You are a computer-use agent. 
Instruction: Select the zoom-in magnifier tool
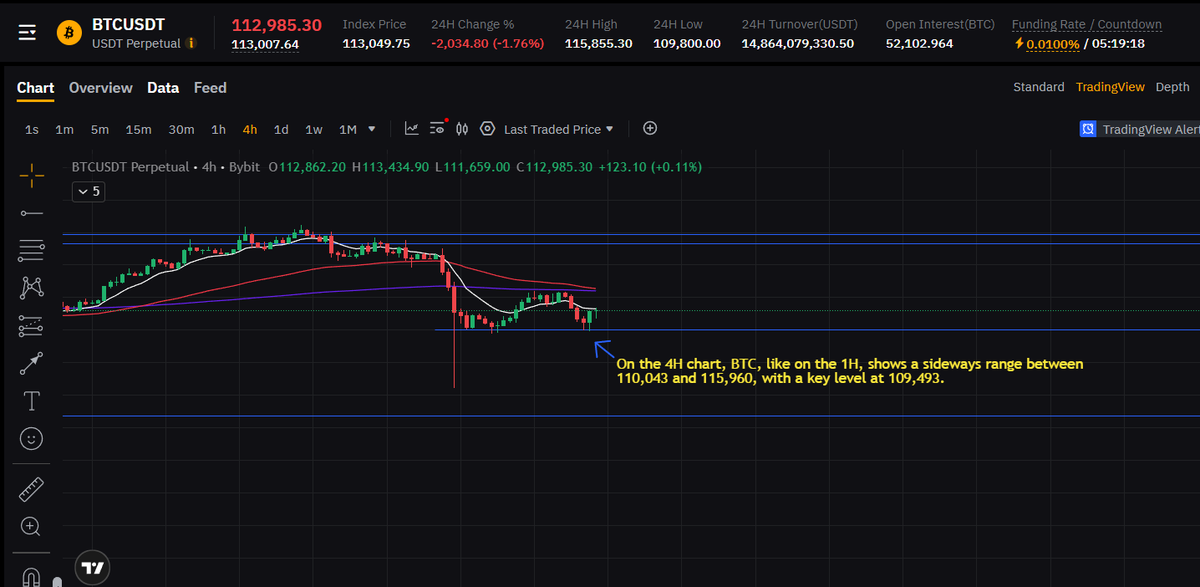click(x=32, y=526)
